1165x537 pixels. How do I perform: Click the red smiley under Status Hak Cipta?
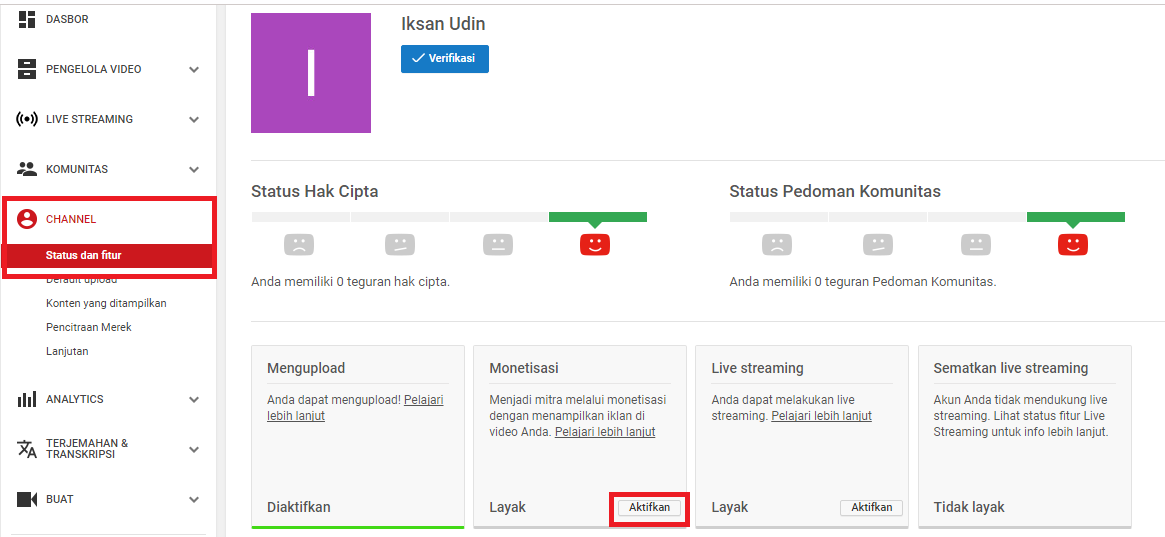[x=594, y=244]
